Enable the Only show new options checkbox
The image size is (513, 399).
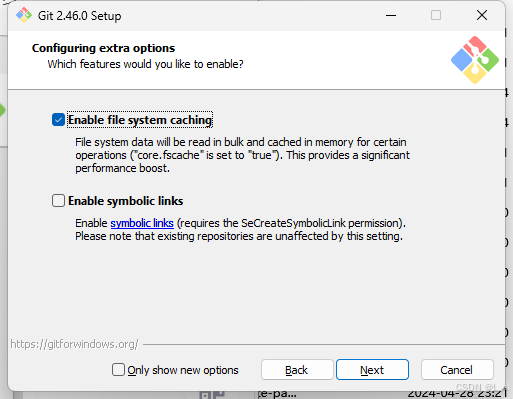(x=118, y=370)
